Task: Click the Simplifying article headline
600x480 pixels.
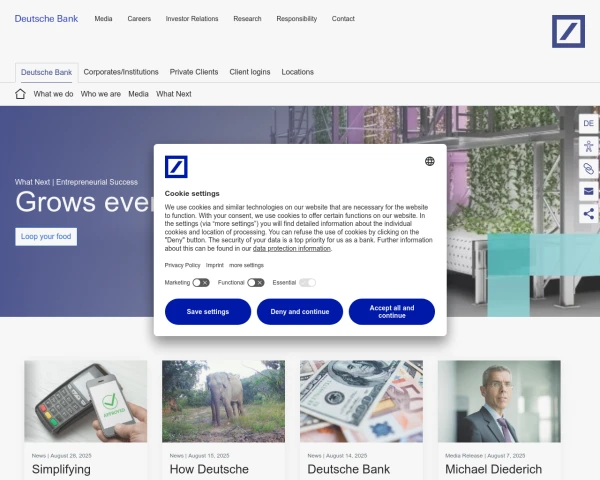Action: click(x=61, y=469)
